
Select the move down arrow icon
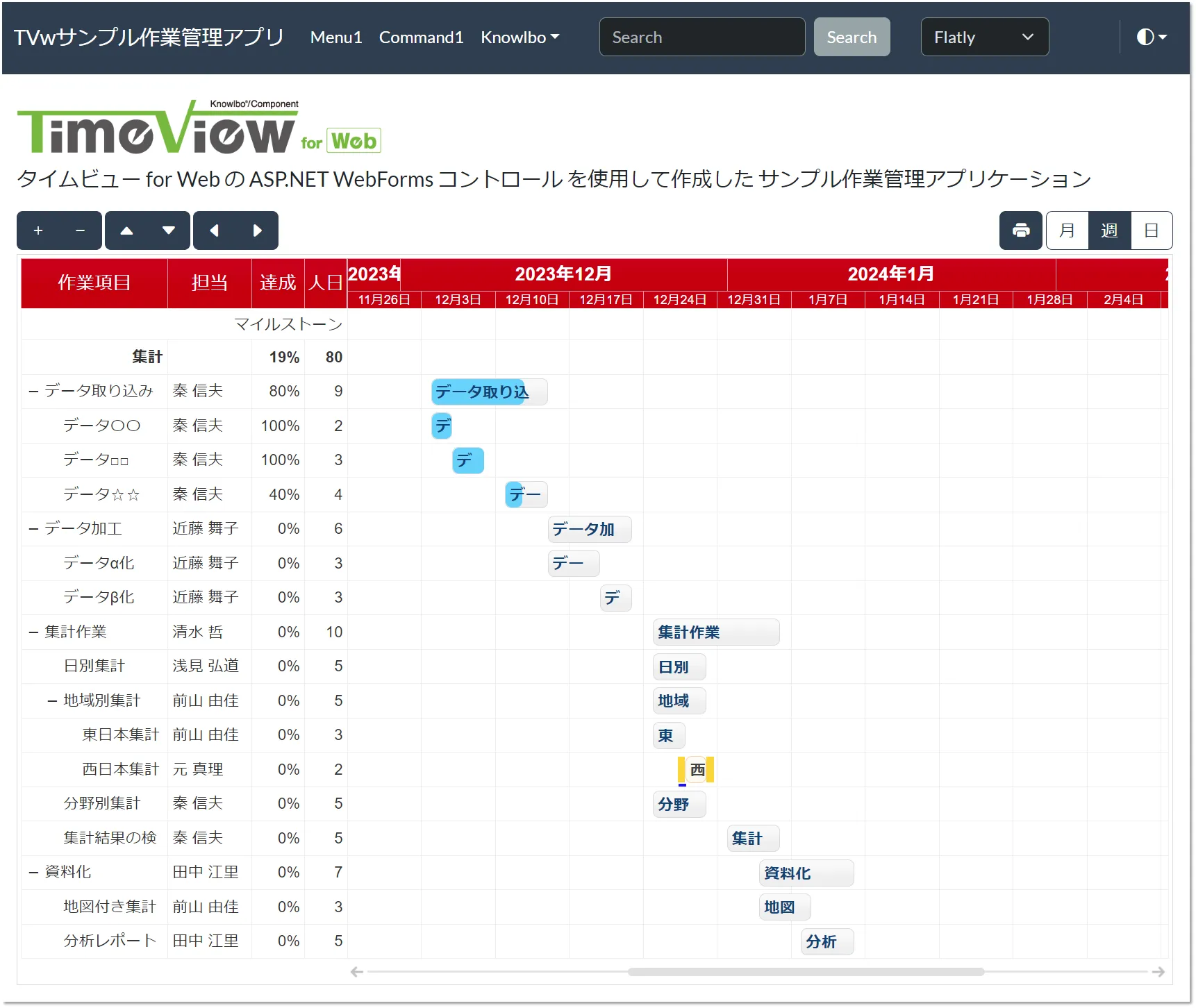coord(167,230)
